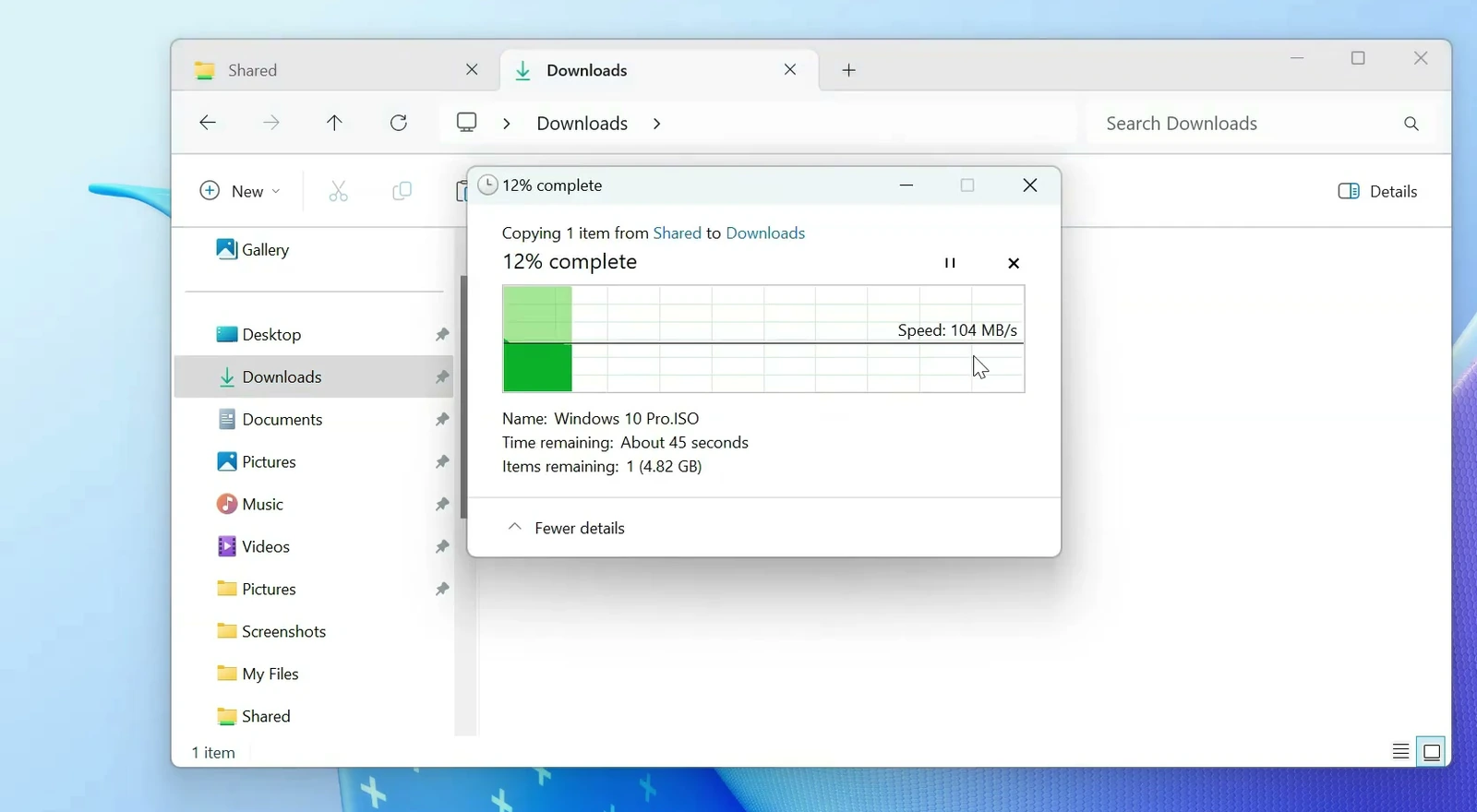Cancel the copy with the X beside pause
This screenshot has height=812, width=1477.
click(1014, 263)
